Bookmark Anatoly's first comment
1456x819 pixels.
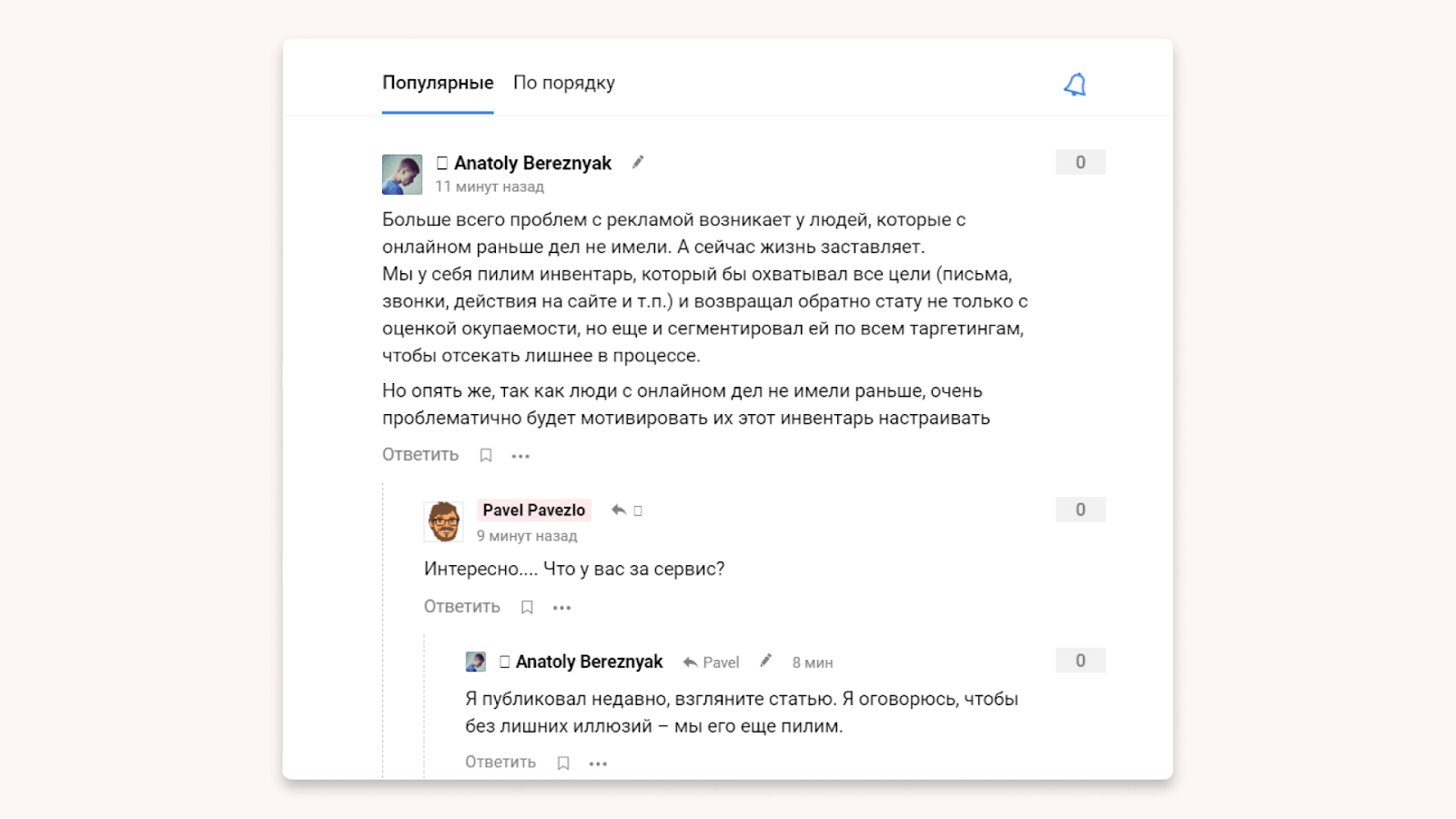point(486,455)
